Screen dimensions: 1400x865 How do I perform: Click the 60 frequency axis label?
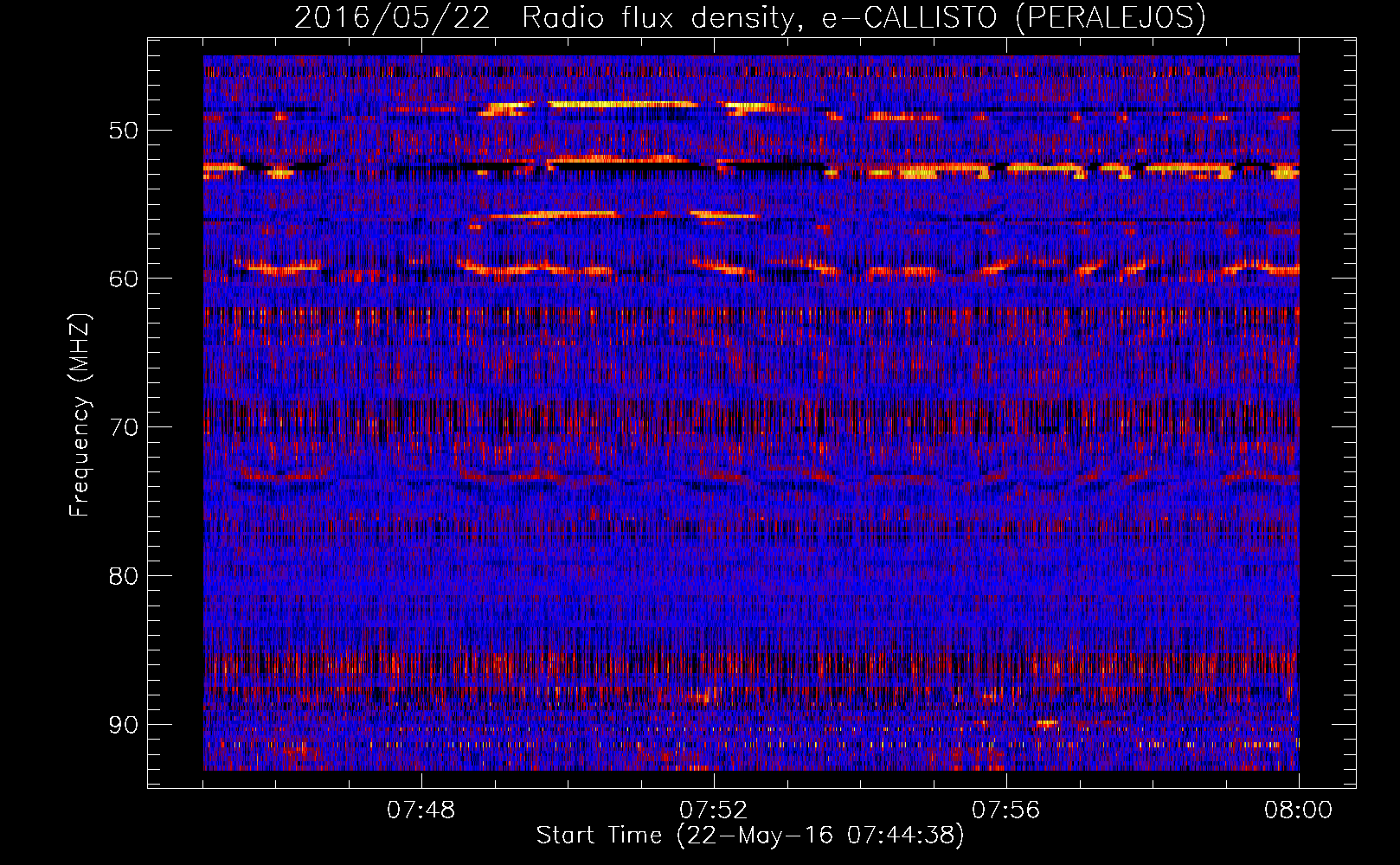coord(123,279)
